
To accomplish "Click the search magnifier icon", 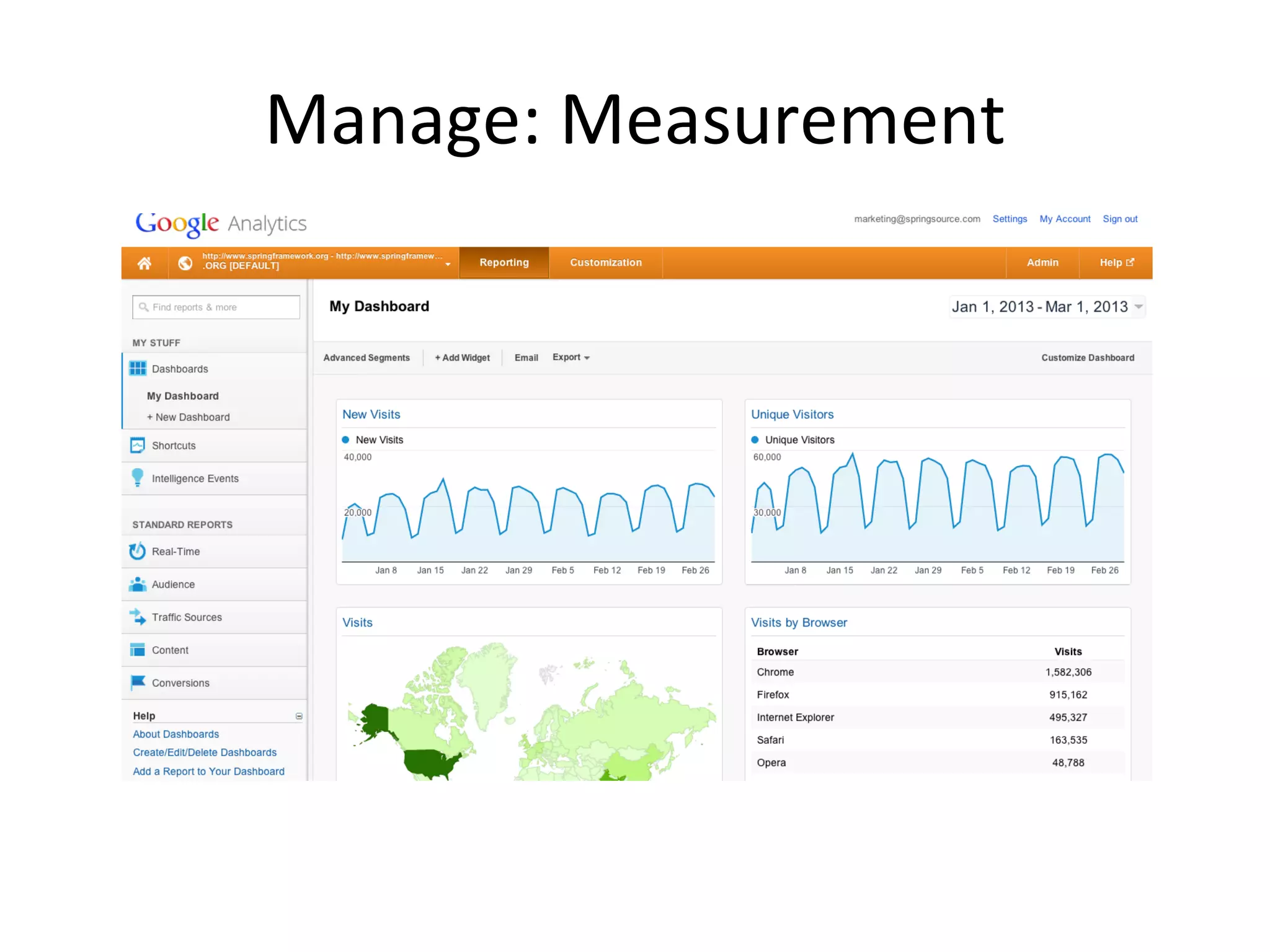I will coord(144,307).
